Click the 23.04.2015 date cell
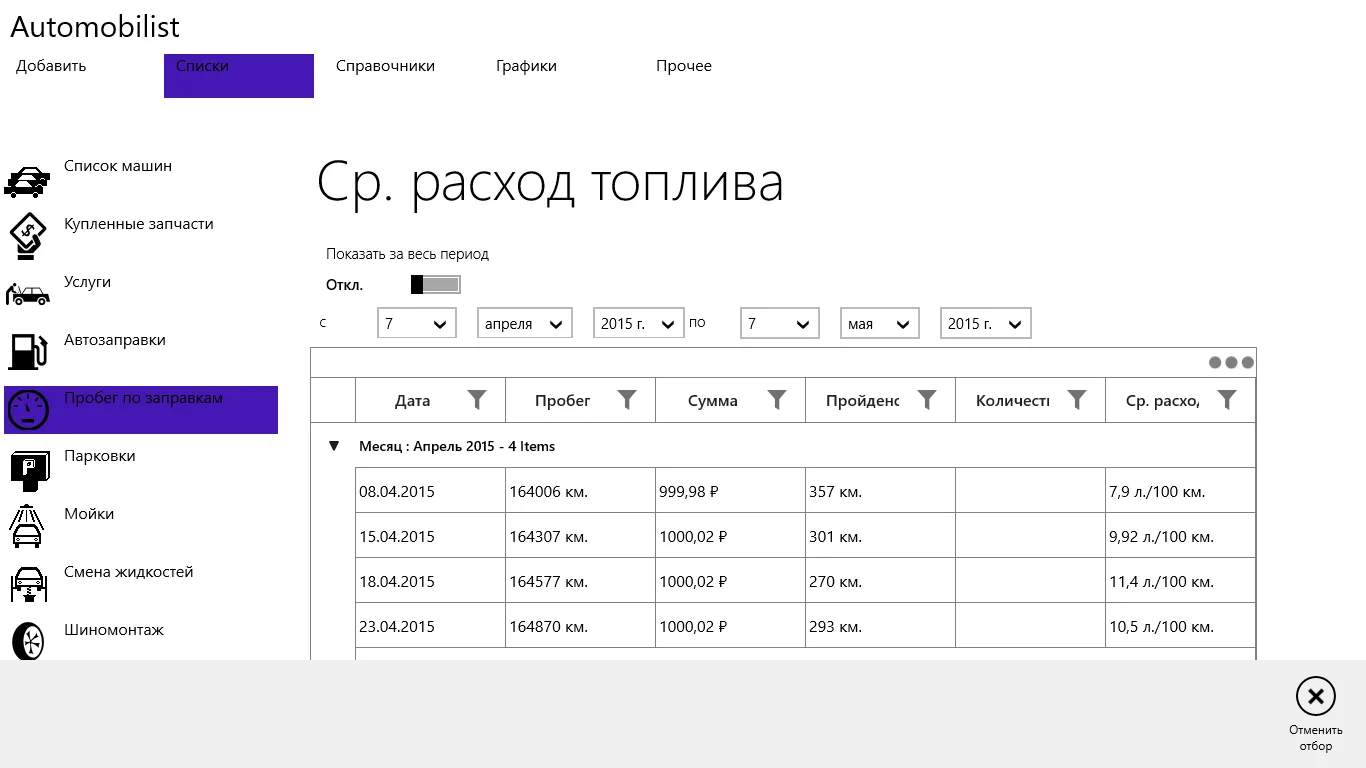 (x=431, y=626)
